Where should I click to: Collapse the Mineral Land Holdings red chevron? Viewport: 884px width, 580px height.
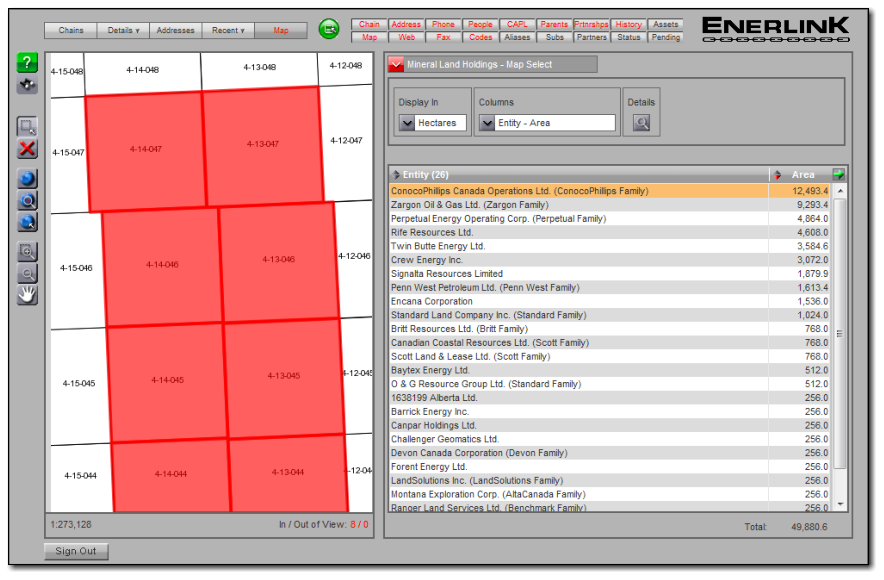click(396, 65)
